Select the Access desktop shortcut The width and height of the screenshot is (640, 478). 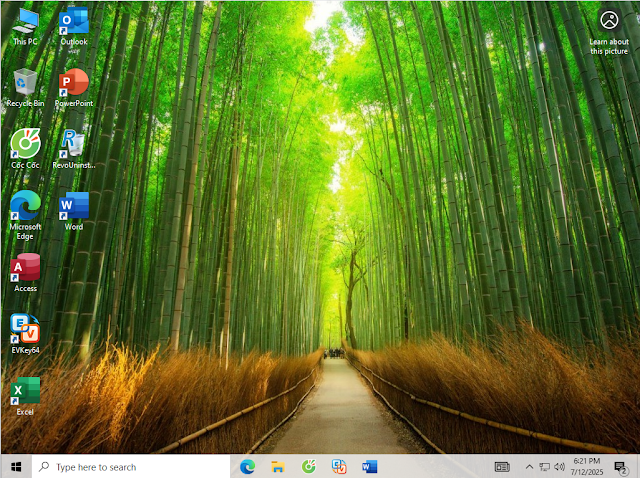25,273
